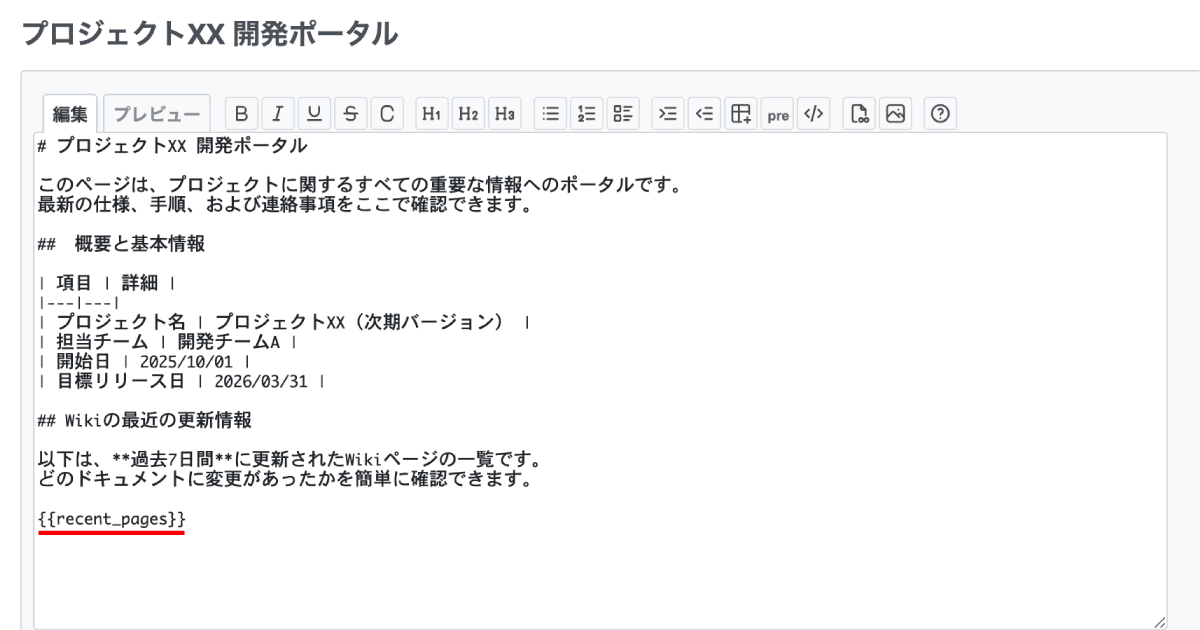Click the wiki page link icon

pos(859,114)
